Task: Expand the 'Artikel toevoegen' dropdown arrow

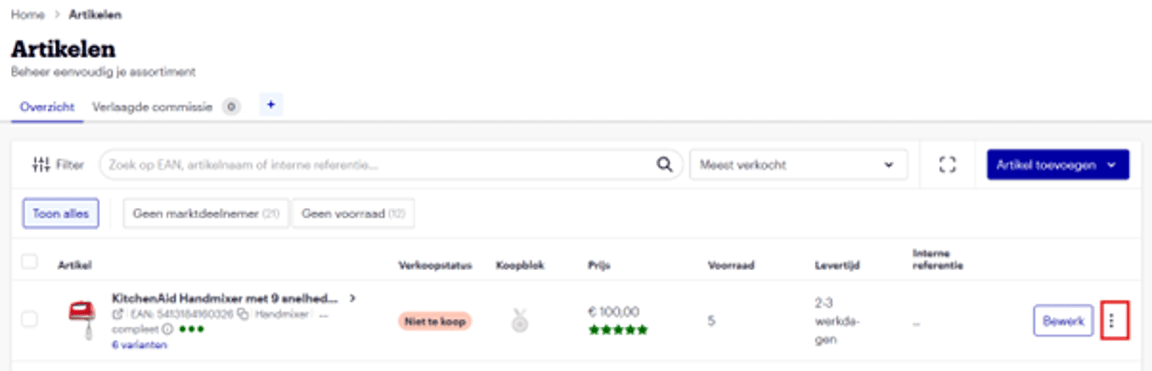Action: (1111, 165)
